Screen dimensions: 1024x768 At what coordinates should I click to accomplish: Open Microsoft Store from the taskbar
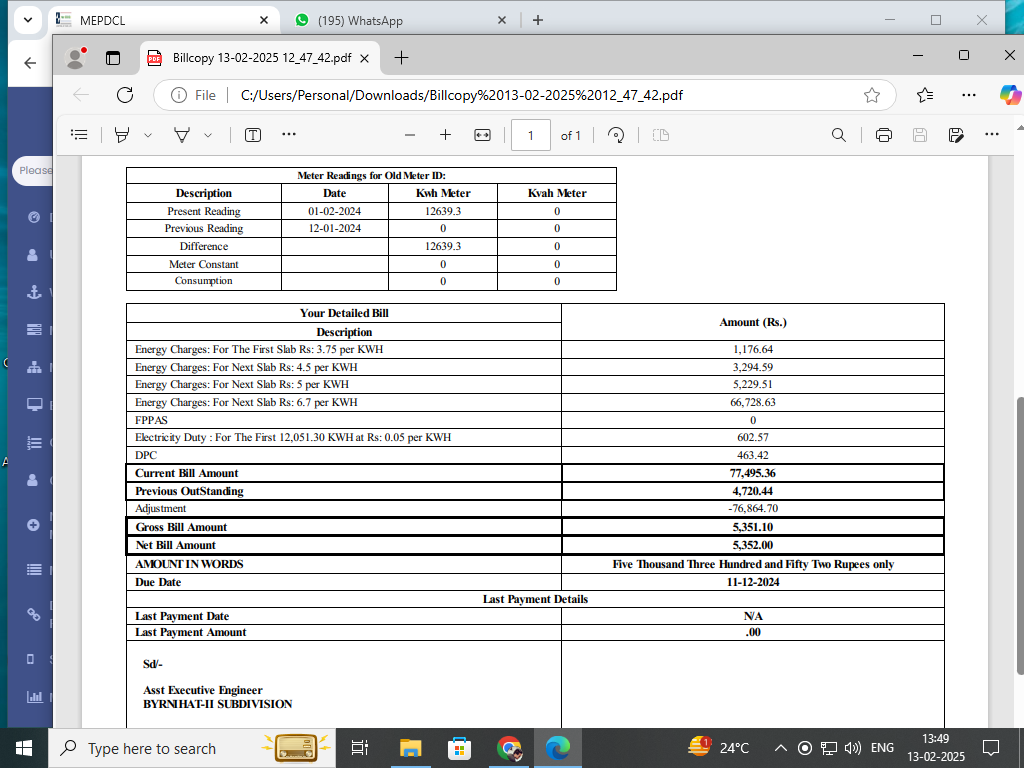(459, 748)
